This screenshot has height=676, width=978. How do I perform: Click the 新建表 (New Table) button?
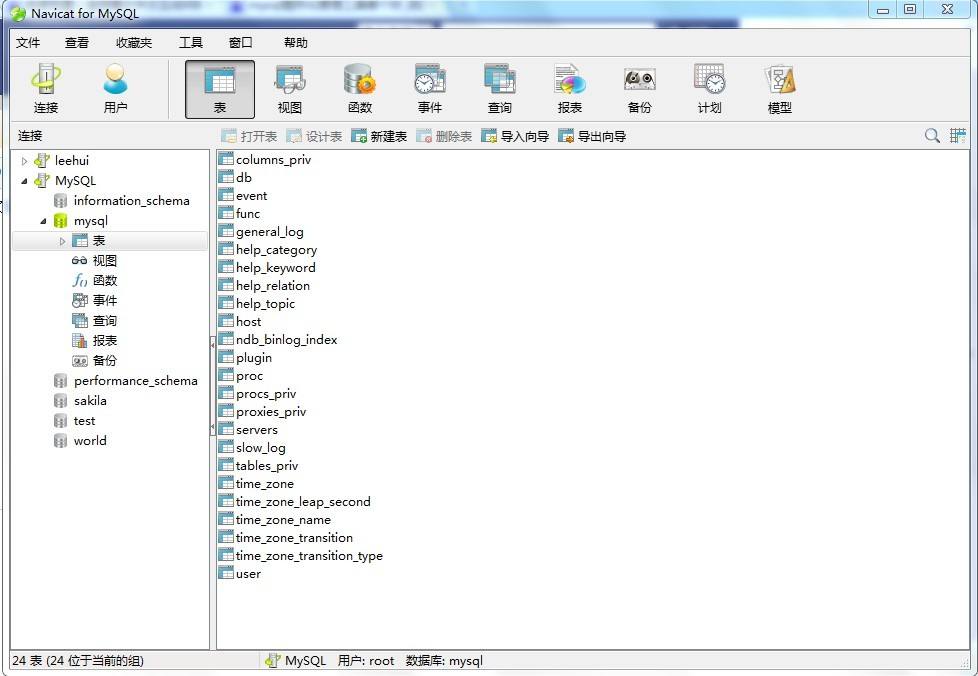click(379, 136)
